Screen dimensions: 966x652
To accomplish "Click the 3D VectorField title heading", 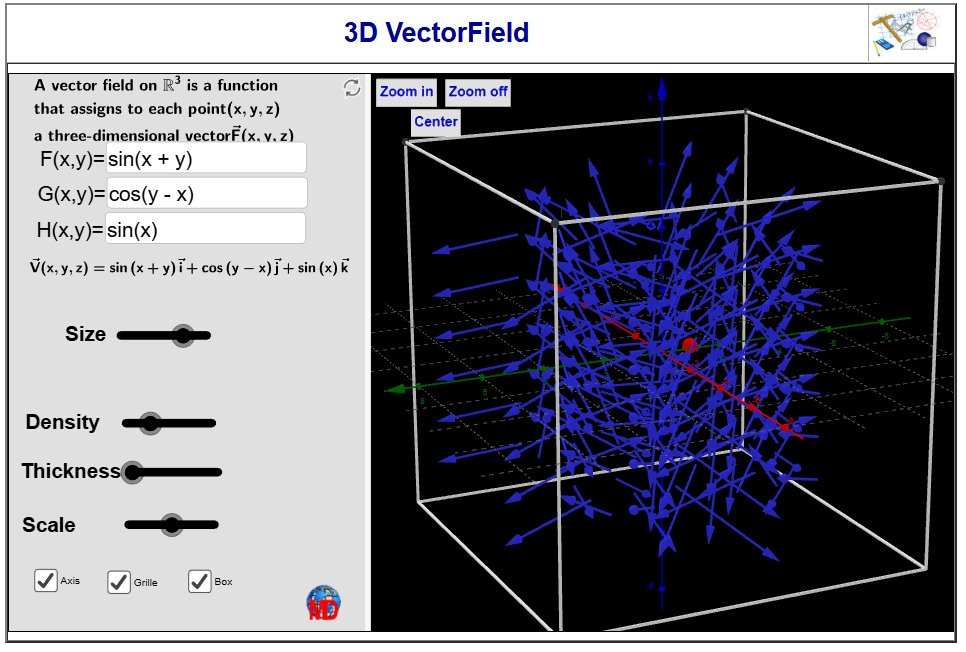I will pyautogui.click(x=436, y=33).
